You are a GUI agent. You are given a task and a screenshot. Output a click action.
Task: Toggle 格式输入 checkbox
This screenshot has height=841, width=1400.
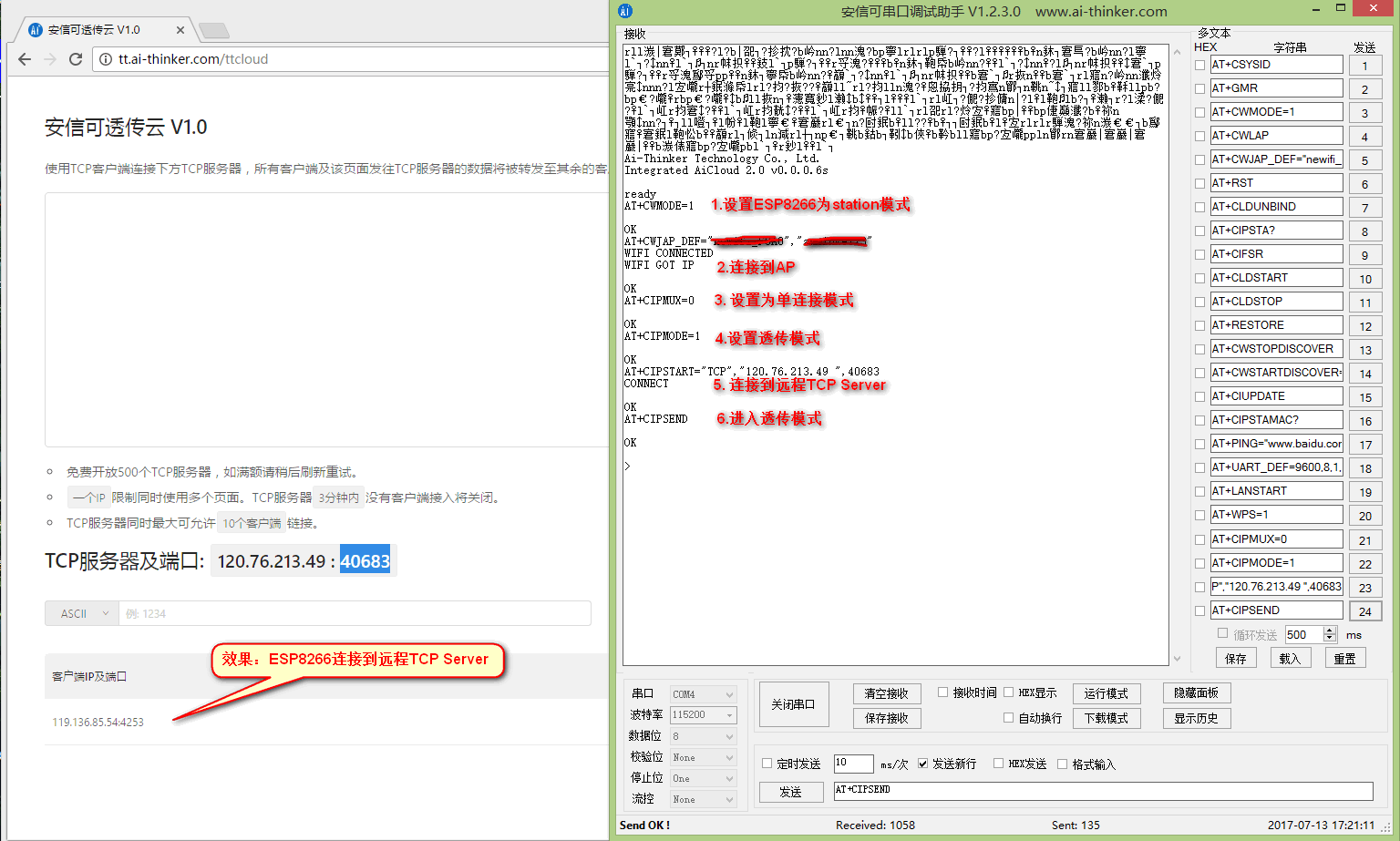point(1063,764)
